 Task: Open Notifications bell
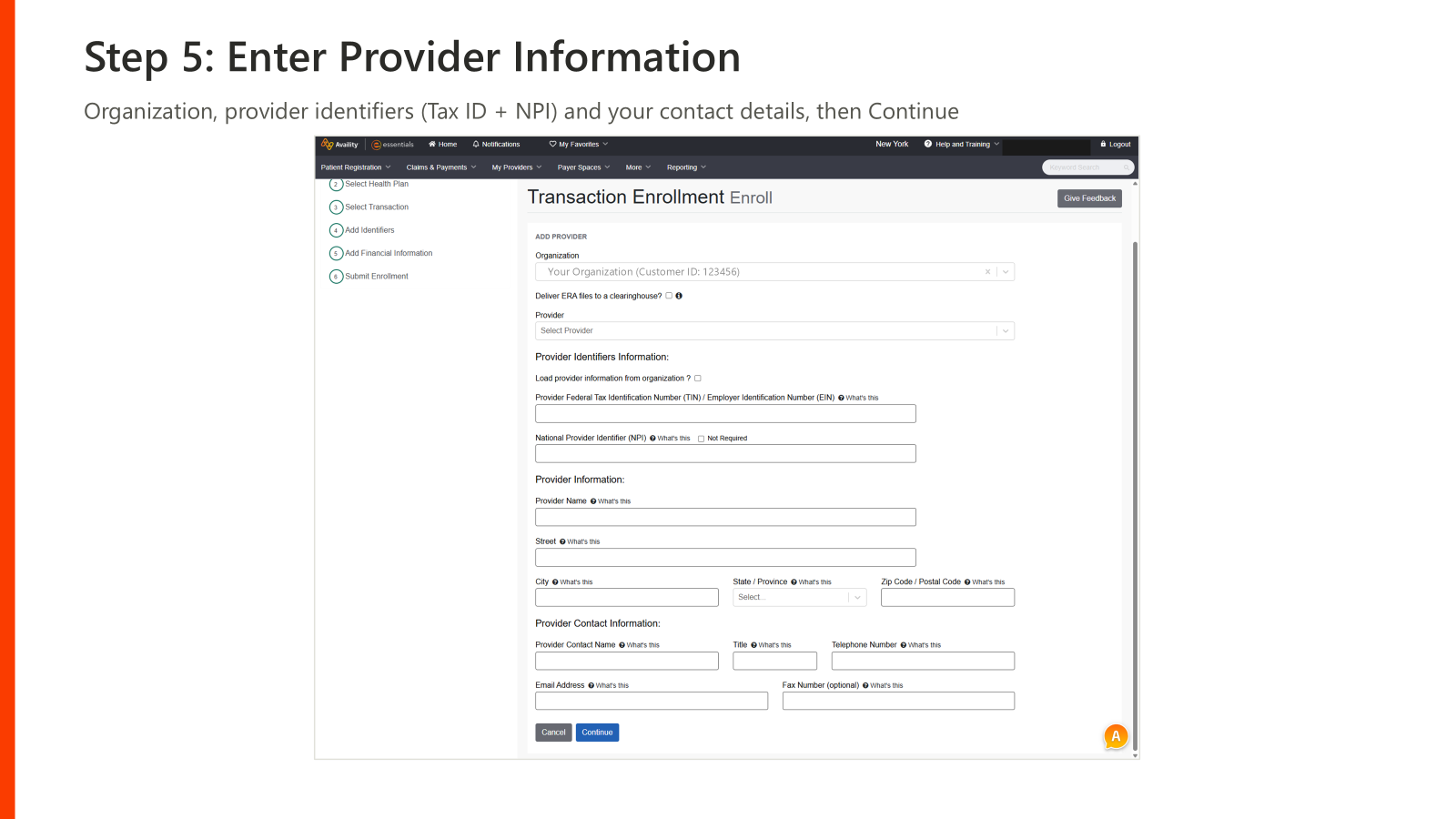point(497,144)
